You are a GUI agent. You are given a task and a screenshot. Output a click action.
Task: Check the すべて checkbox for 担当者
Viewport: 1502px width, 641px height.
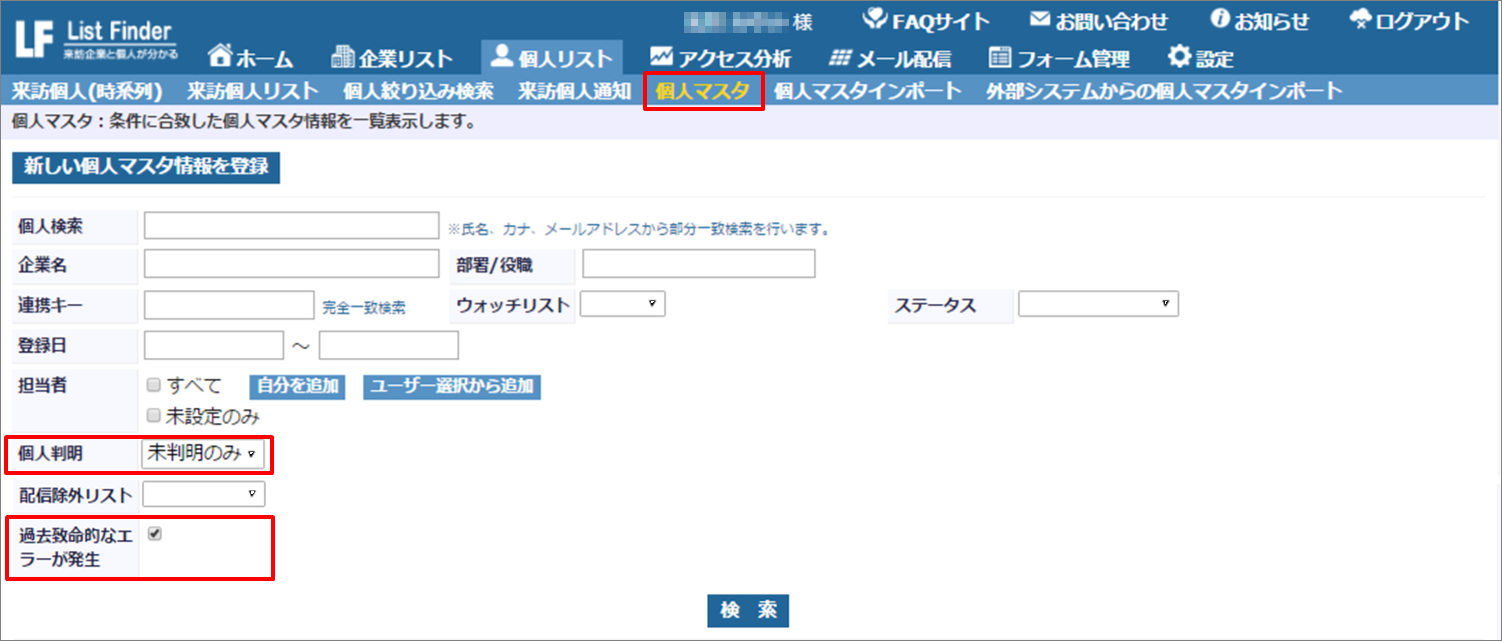153,385
